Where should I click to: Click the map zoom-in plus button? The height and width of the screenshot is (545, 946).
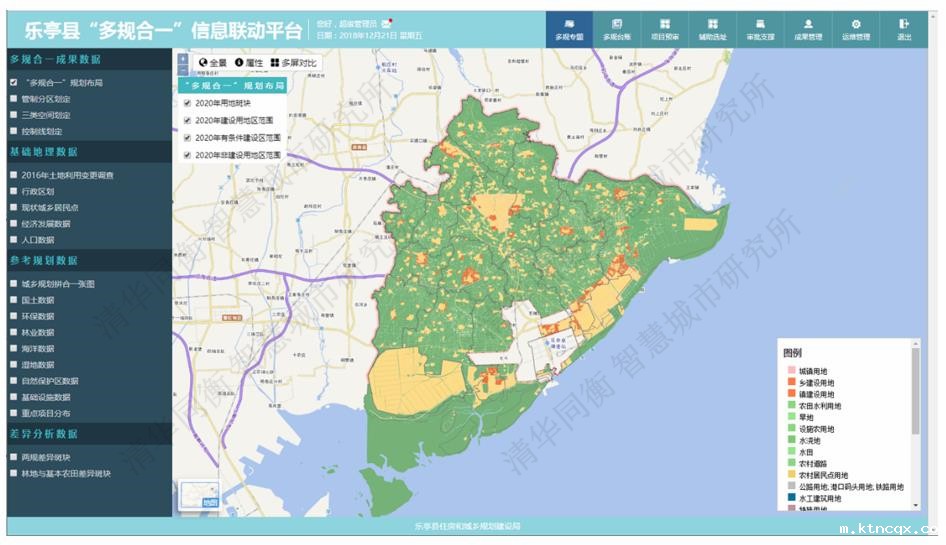coord(182,59)
